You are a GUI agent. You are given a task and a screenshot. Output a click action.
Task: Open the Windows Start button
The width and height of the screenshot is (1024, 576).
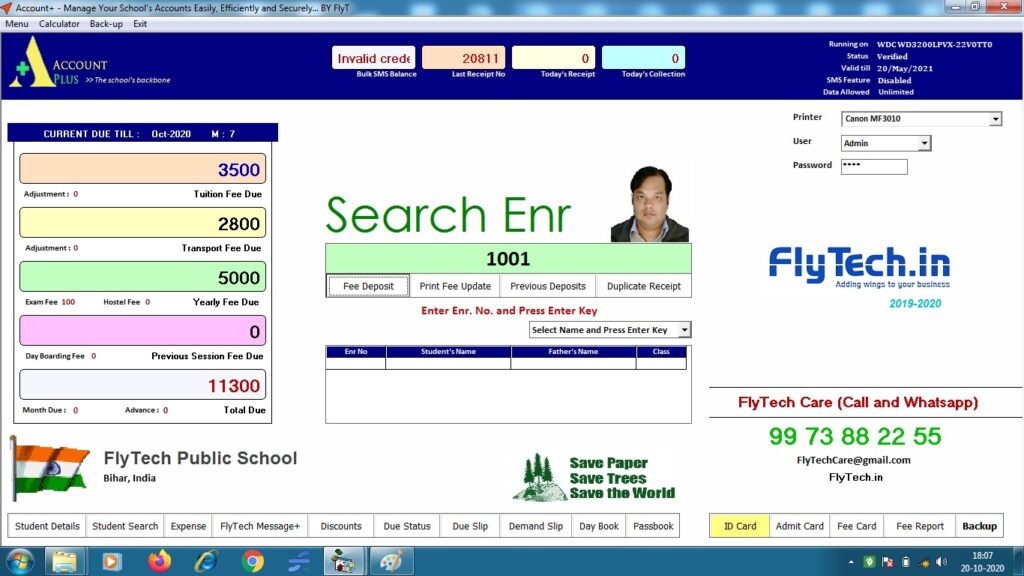(x=20, y=562)
